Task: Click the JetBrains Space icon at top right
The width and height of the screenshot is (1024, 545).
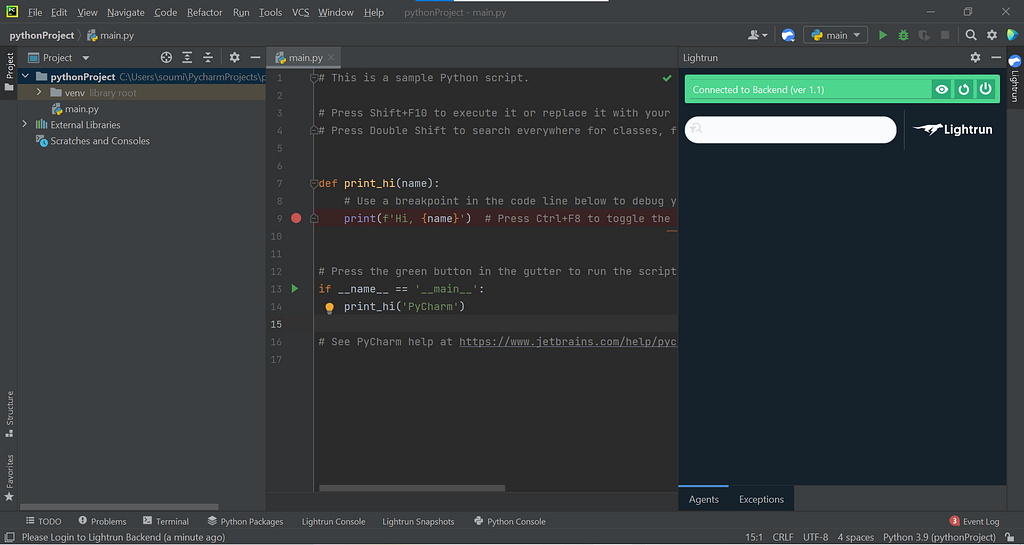Action: pos(1013,35)
